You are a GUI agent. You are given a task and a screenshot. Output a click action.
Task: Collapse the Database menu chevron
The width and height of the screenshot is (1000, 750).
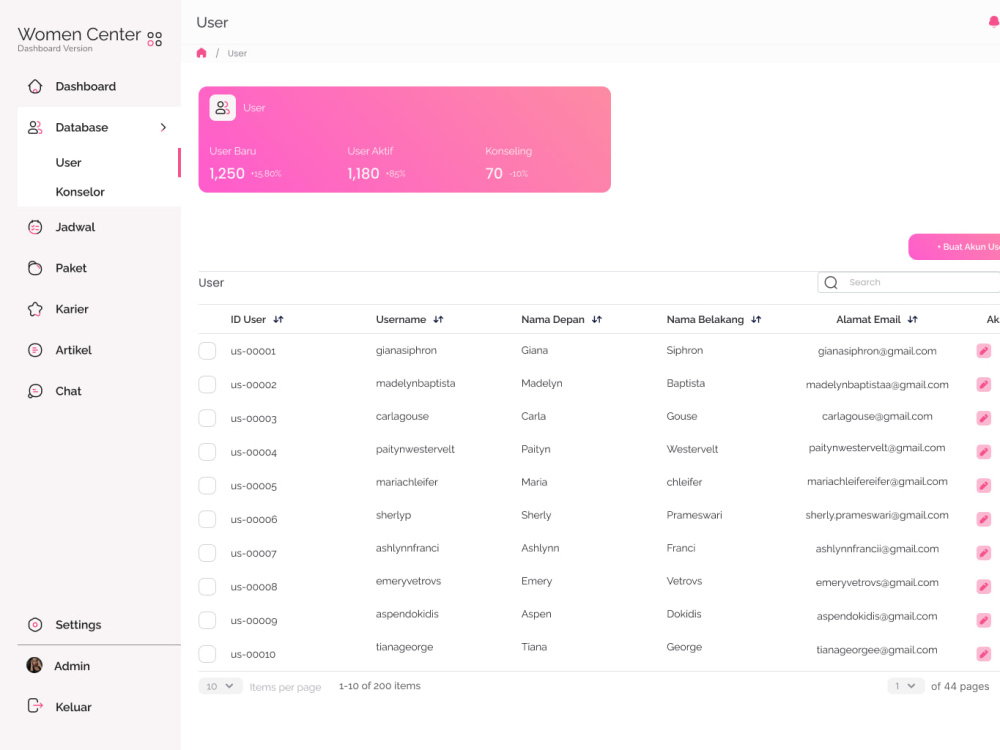pyautogui.click(x=163, y=128)
